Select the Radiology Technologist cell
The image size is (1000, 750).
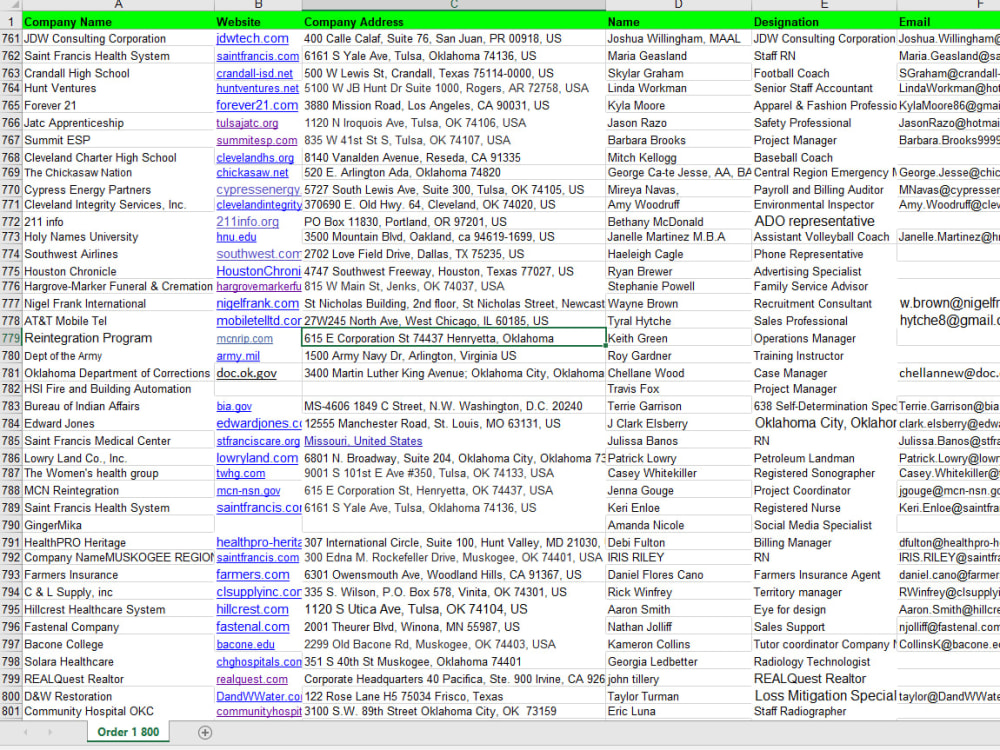(x=824, y=662)
